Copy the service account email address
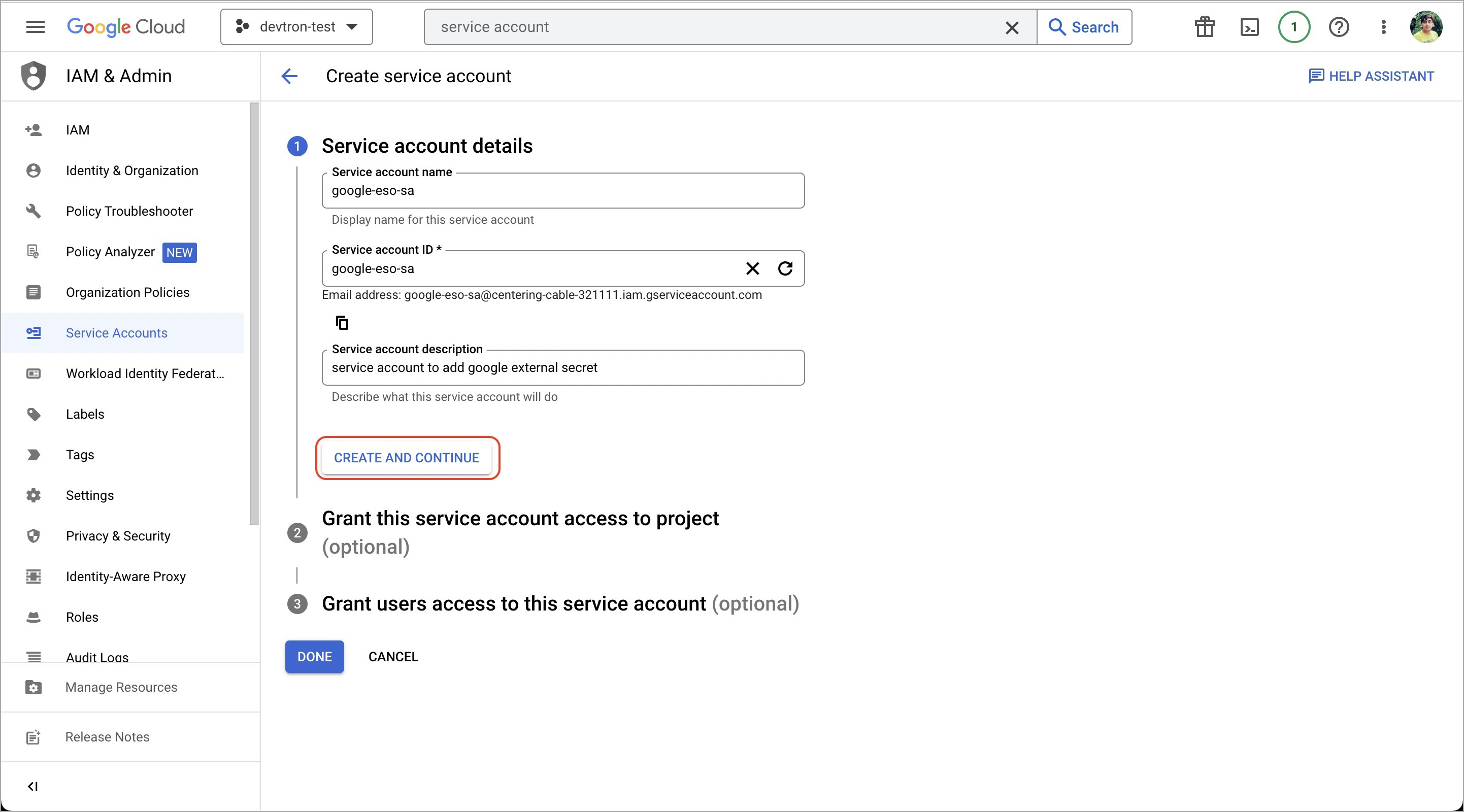1464x812 pixels. coord(342,323)
